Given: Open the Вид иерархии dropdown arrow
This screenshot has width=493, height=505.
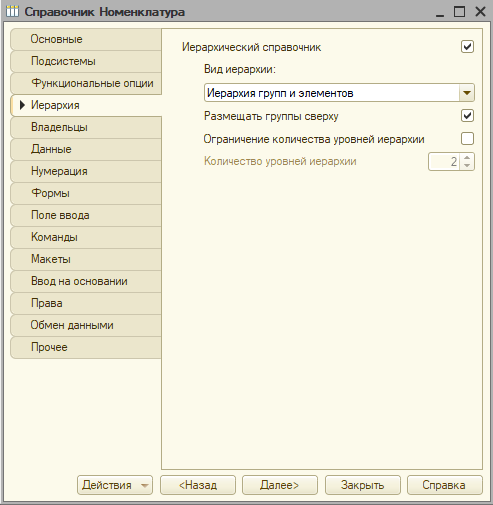Looking at the screenshot, I should (467, 93).
